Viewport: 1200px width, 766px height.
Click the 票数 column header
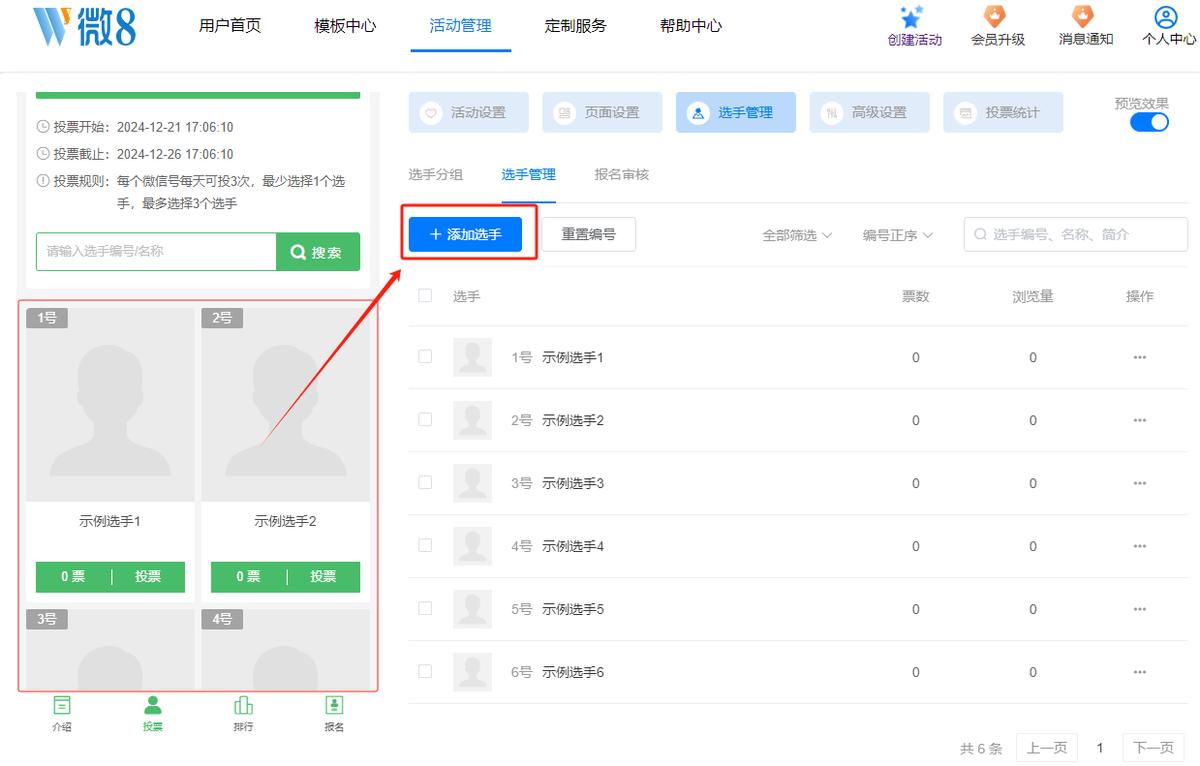[x=915, y=296]
